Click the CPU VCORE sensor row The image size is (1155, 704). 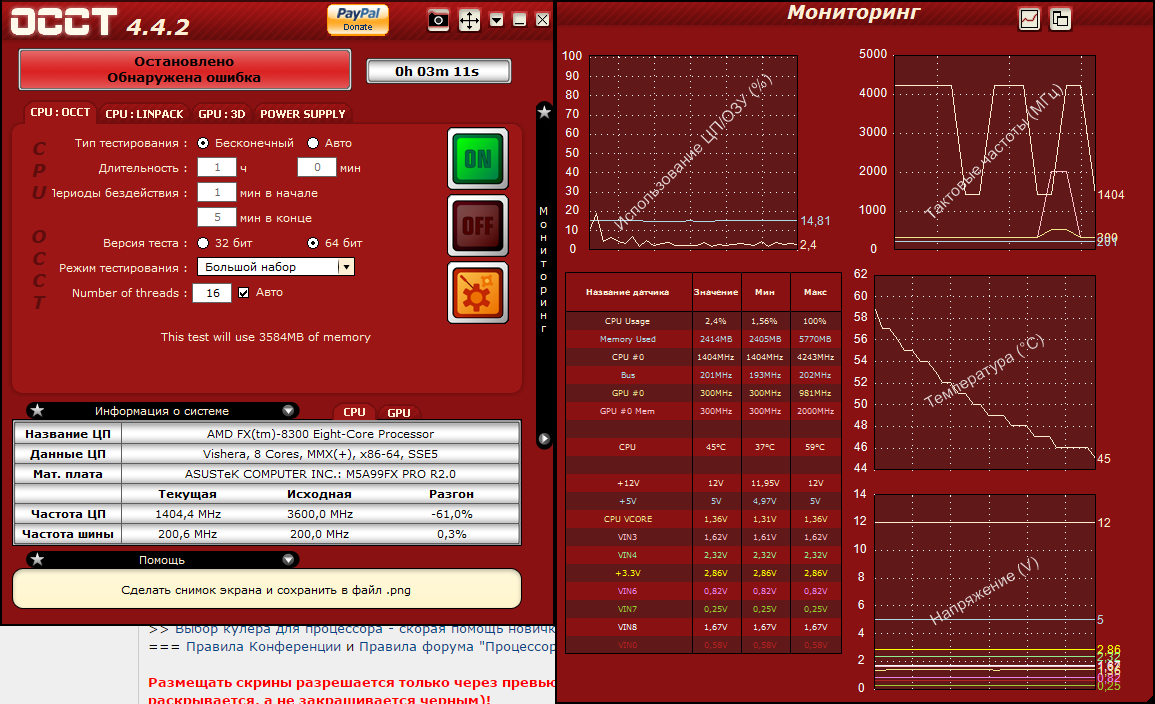[x=703, y=519]
